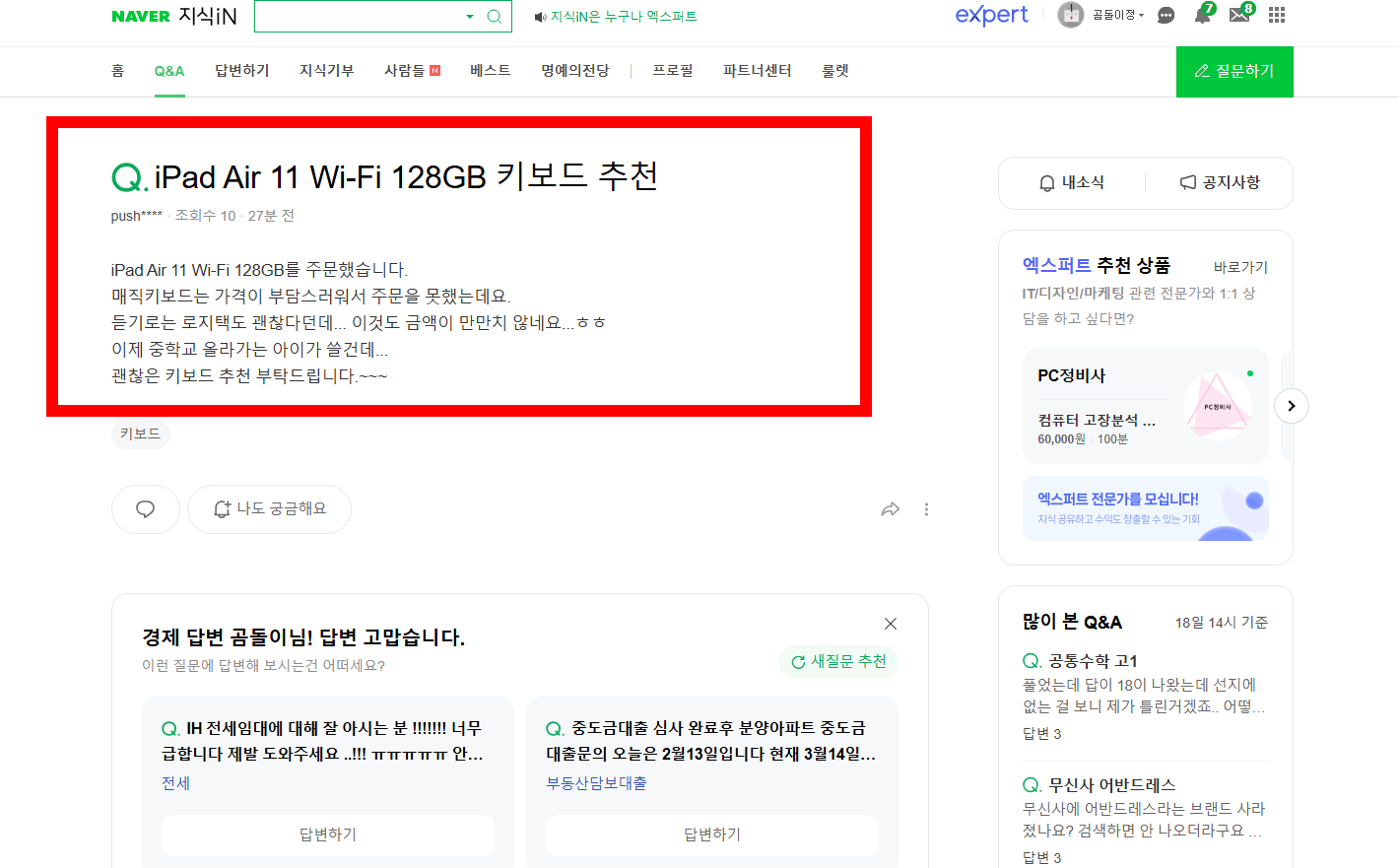Click the 지식iN logo
Image resolution: width=1399 pixels, height=868 pixels.
pyautogui.click(x=208, y=16)
